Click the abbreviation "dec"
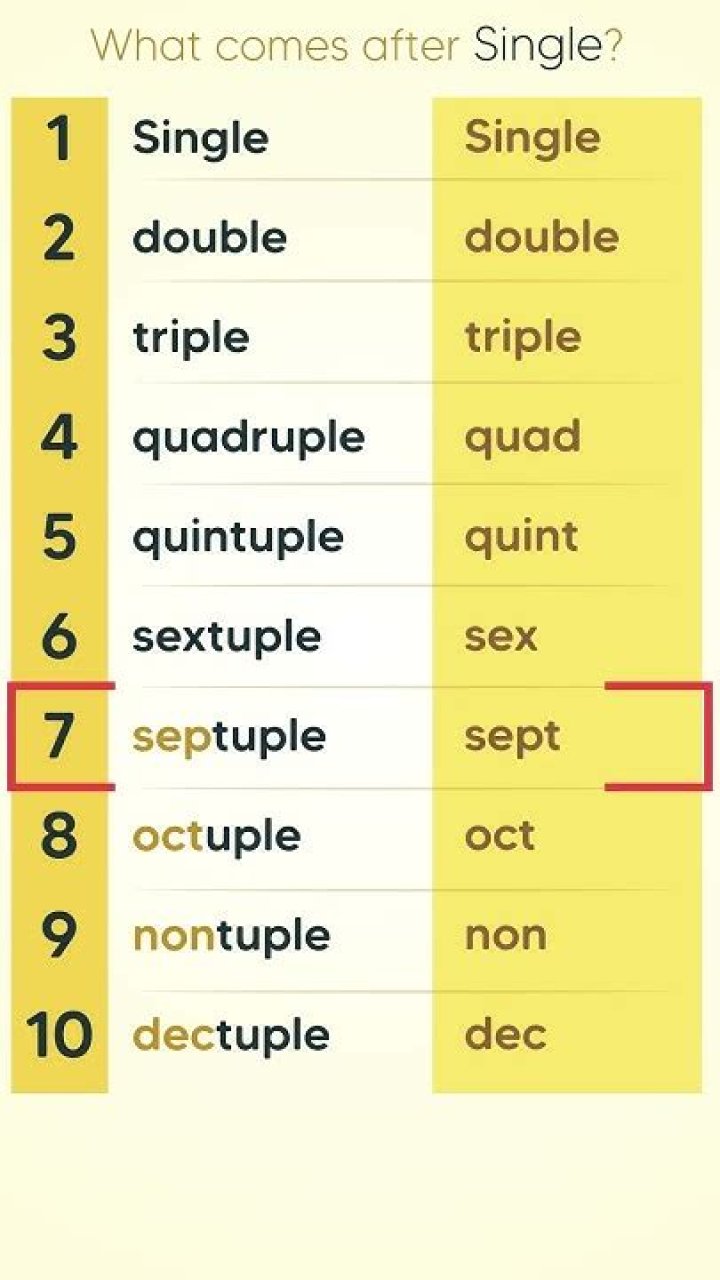Image resolution: width=720 pixels, height=1280 pixels. (x=505, y=1035)
